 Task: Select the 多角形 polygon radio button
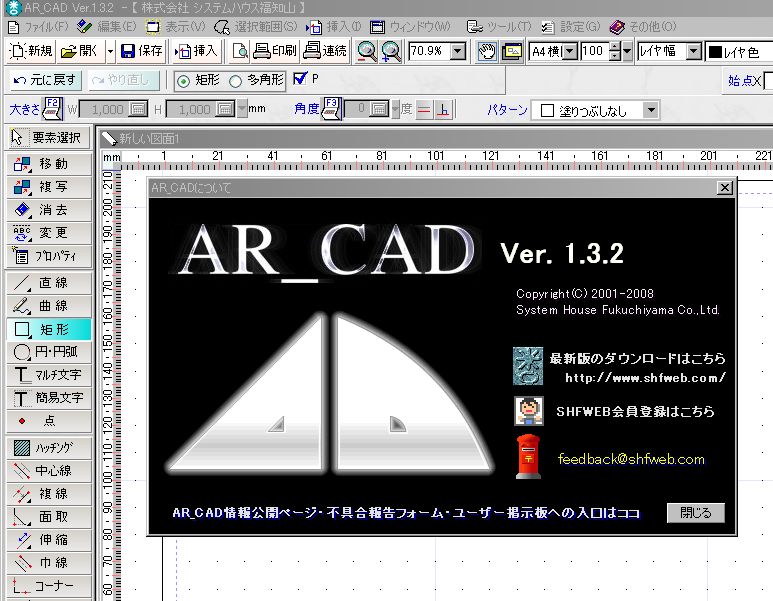tap(236, 81)
